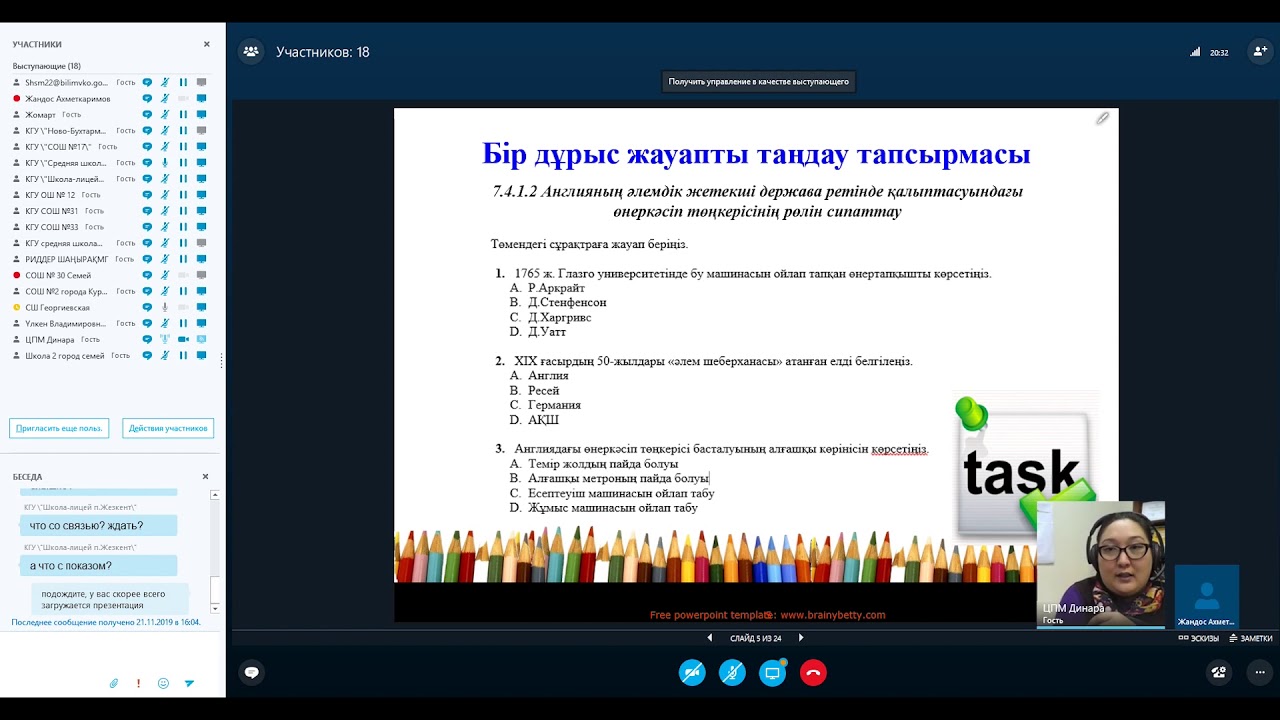Screen dimensions: 1280x720
Task: Select participant СШ Георгиевская
Action: pyautogui.click(x=58, y=307)
